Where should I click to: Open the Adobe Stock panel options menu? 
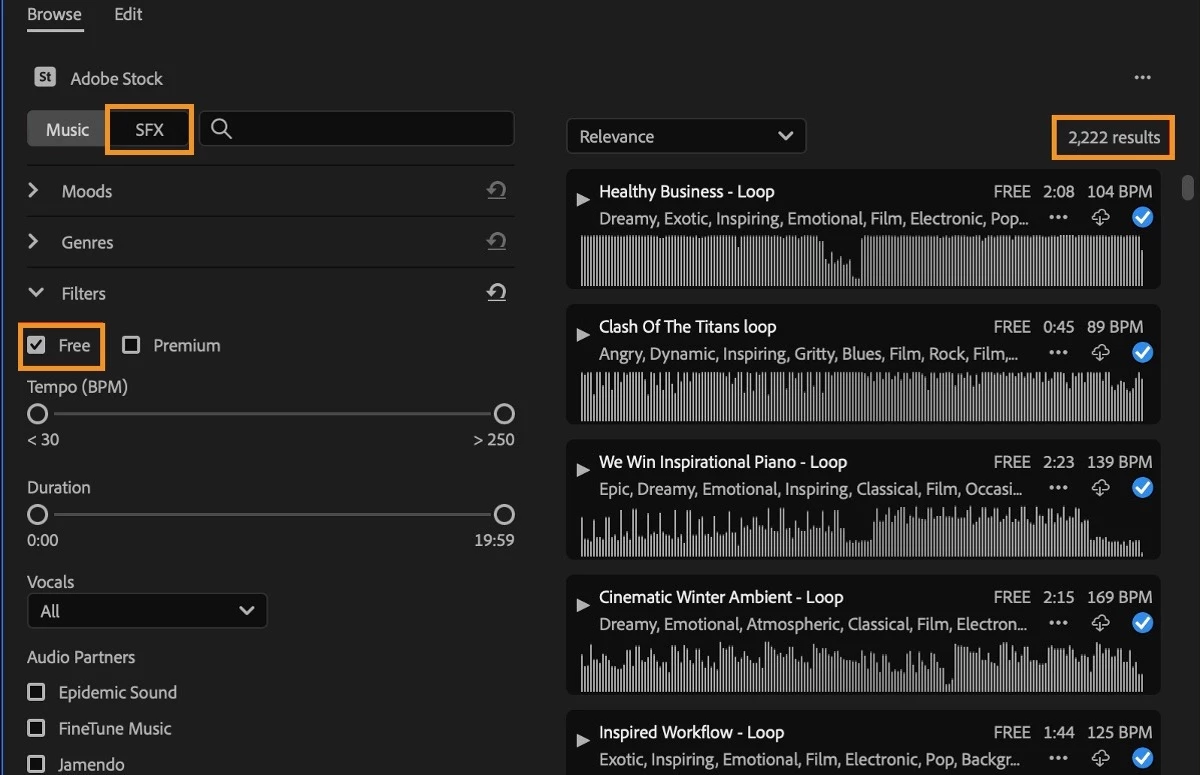[x=1142, y=78]
